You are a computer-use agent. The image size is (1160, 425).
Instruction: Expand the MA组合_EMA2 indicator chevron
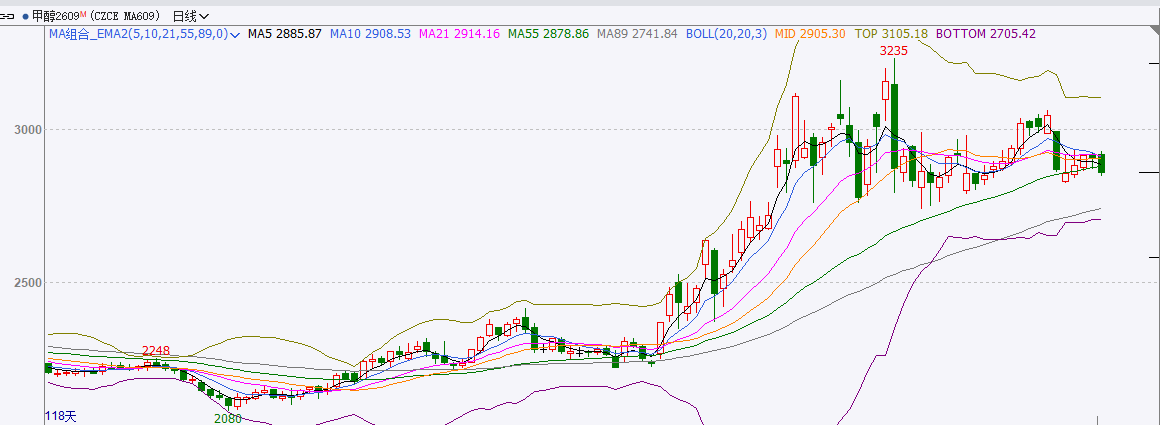click(x=235, y=34)
